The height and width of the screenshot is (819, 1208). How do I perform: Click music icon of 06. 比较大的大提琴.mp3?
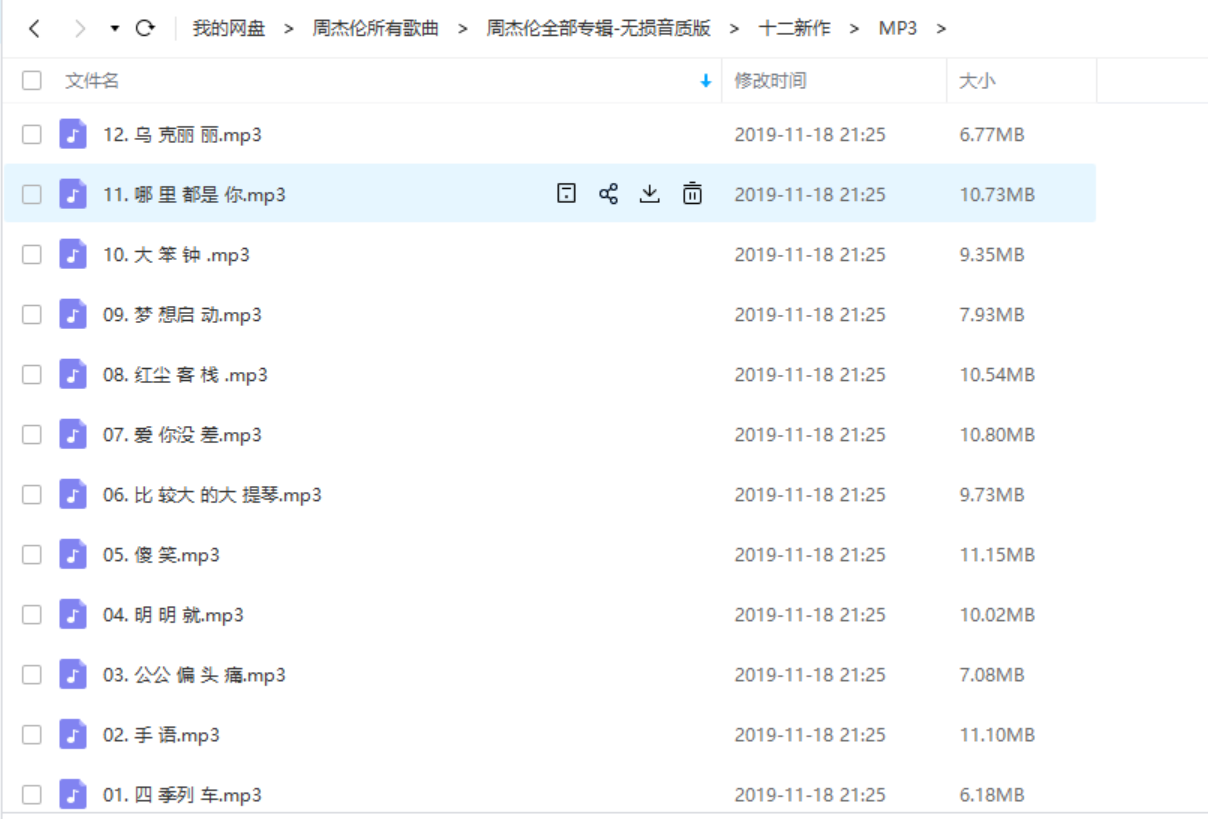click(73, 494)
